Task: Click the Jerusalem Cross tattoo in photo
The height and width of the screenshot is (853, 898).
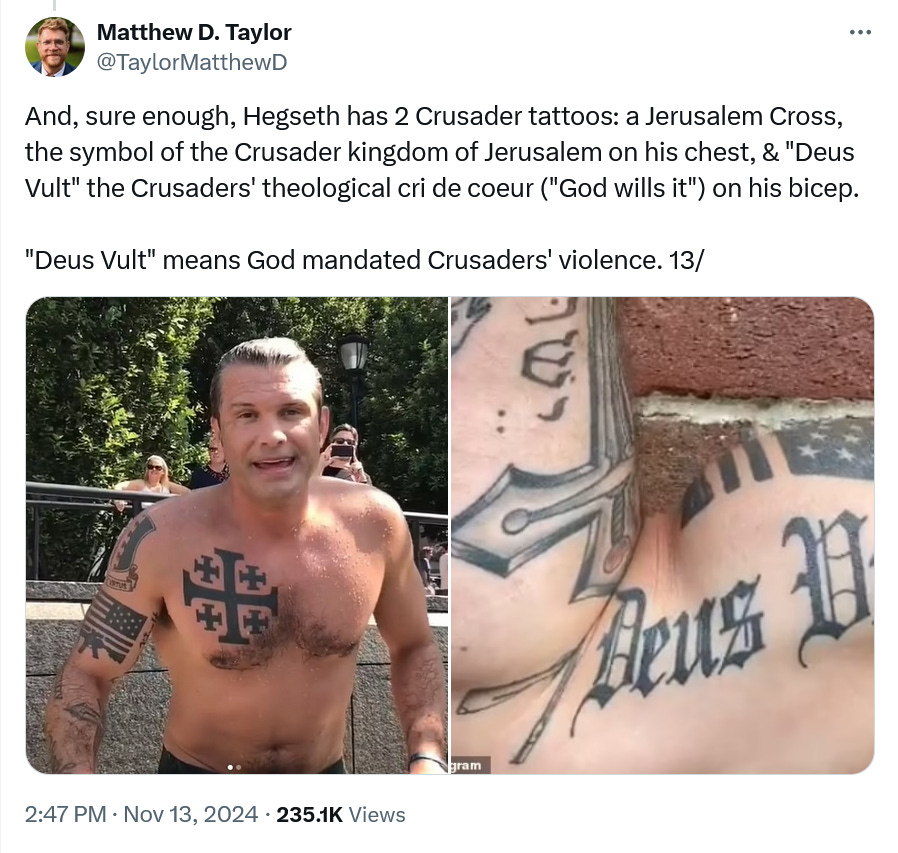Action: point(230,596)
